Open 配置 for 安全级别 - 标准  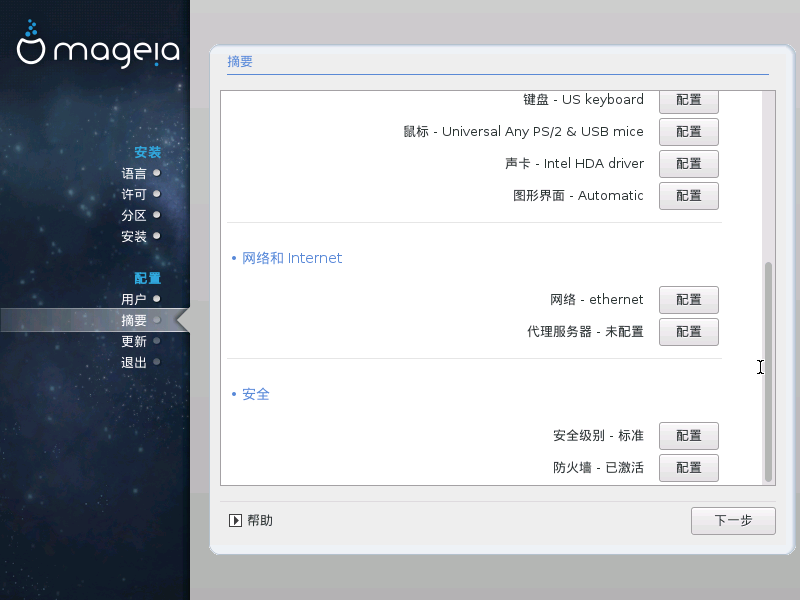click(689, 436)
